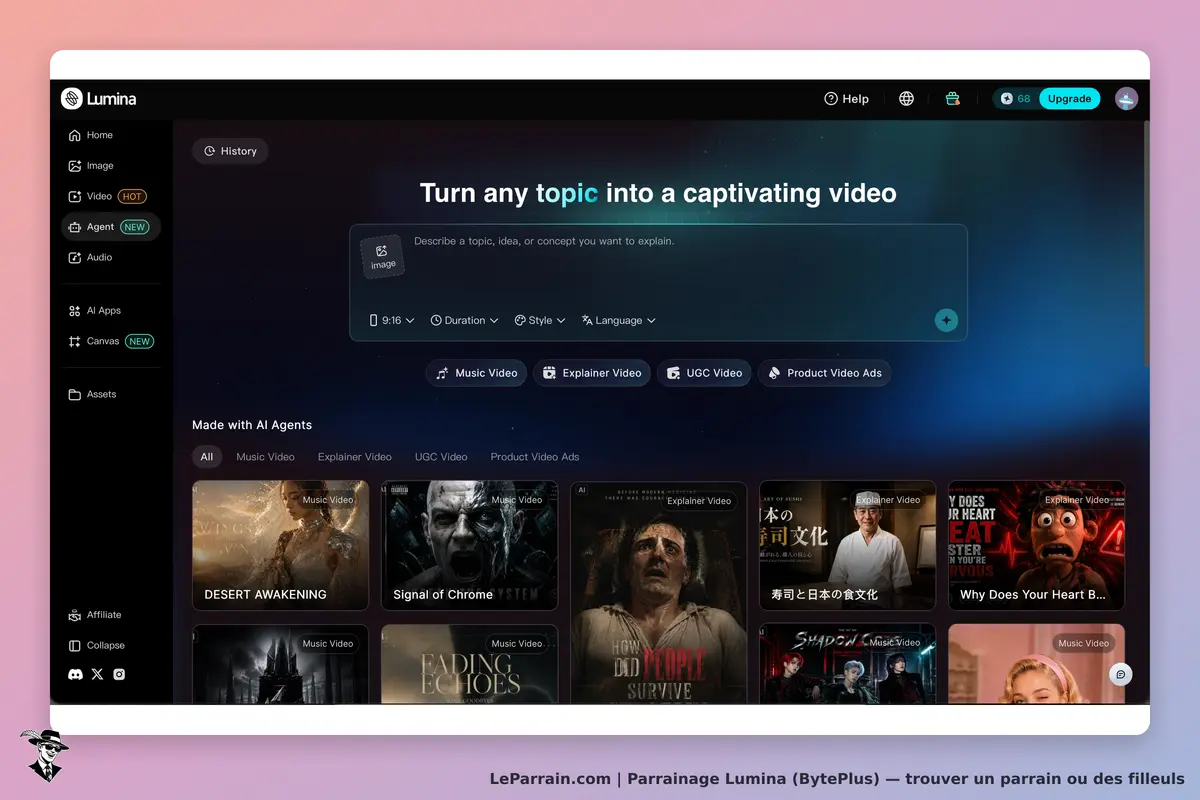Open the Duration dropdown
Image resolution: width=1200 pixels, height=800 pixels.
[x=464, y=321]
